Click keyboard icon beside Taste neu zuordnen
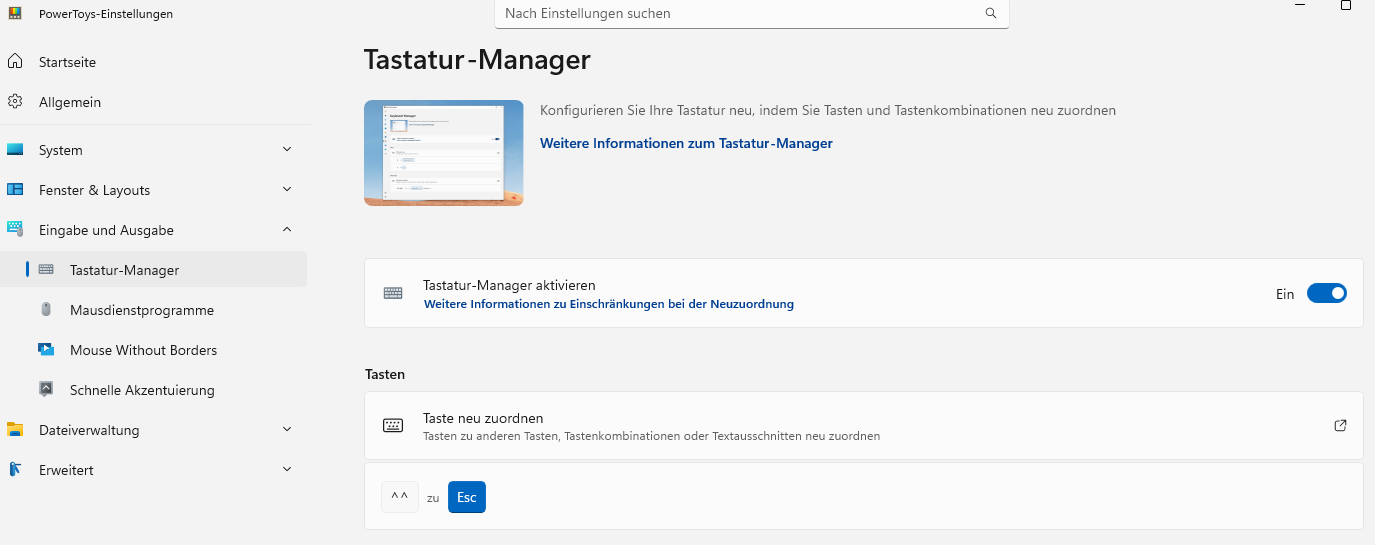1375x545 pixels. 393,426
